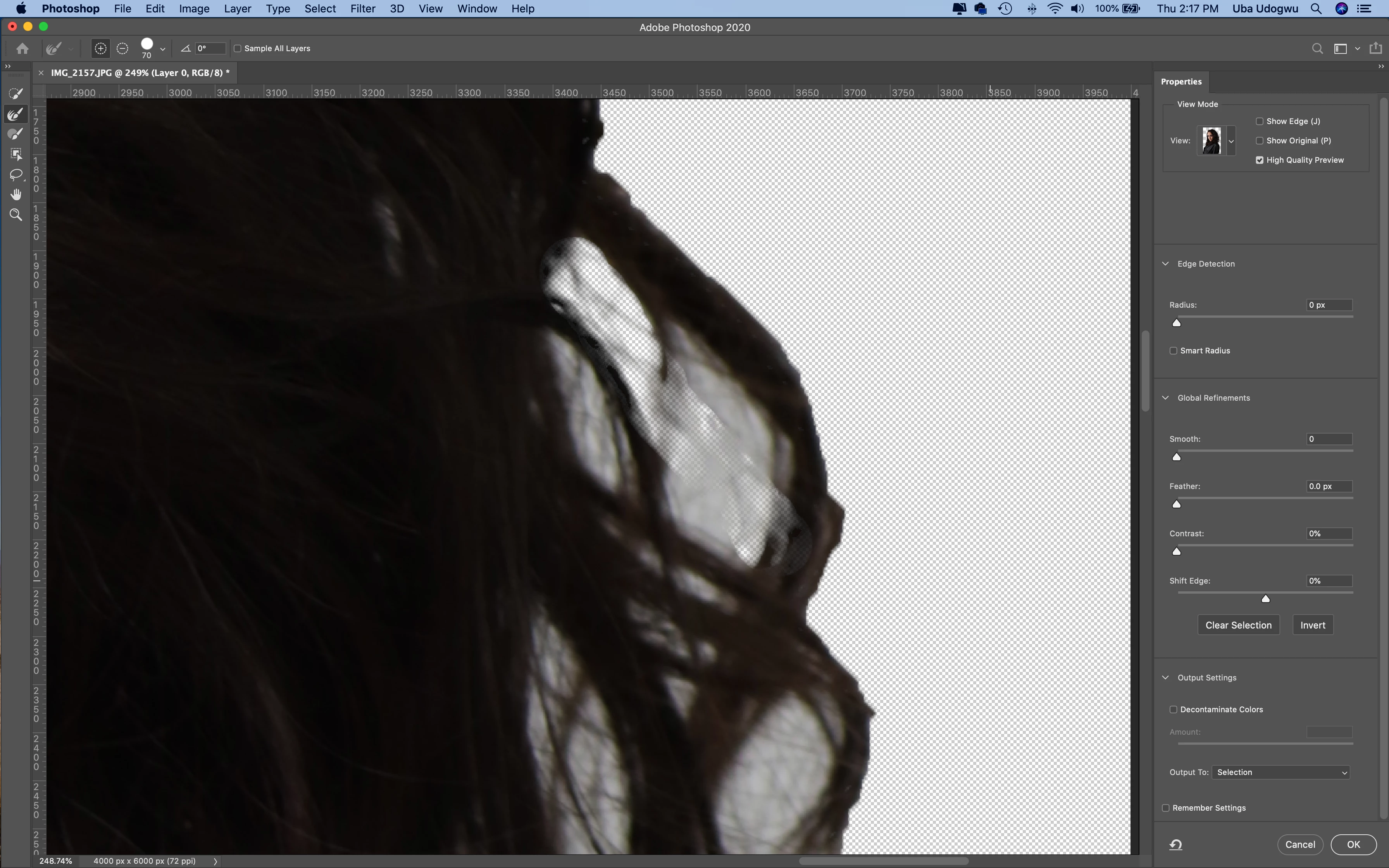The image size is (1389, 868).
Task: Select the Lasso tool
Action: (x=16, y=174)
